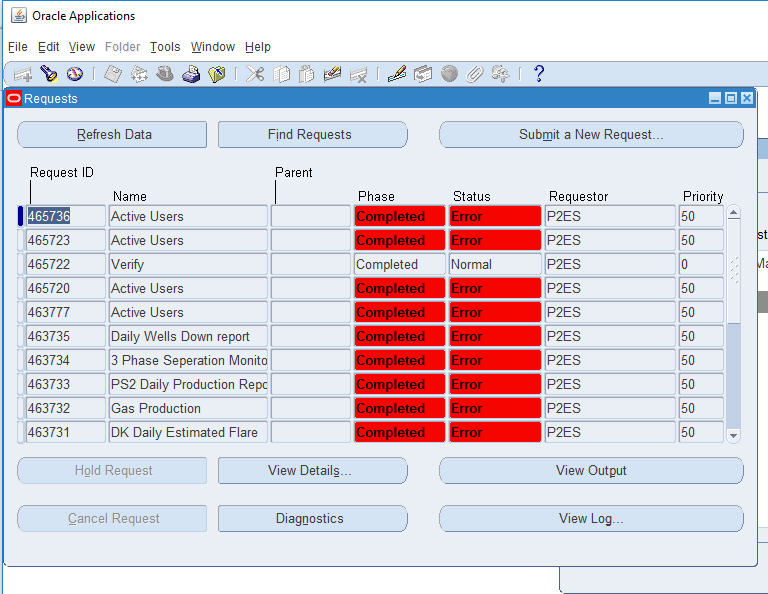Open View Log for selected request
This screenshot has width=768, height=594.
tap(590, 519)
